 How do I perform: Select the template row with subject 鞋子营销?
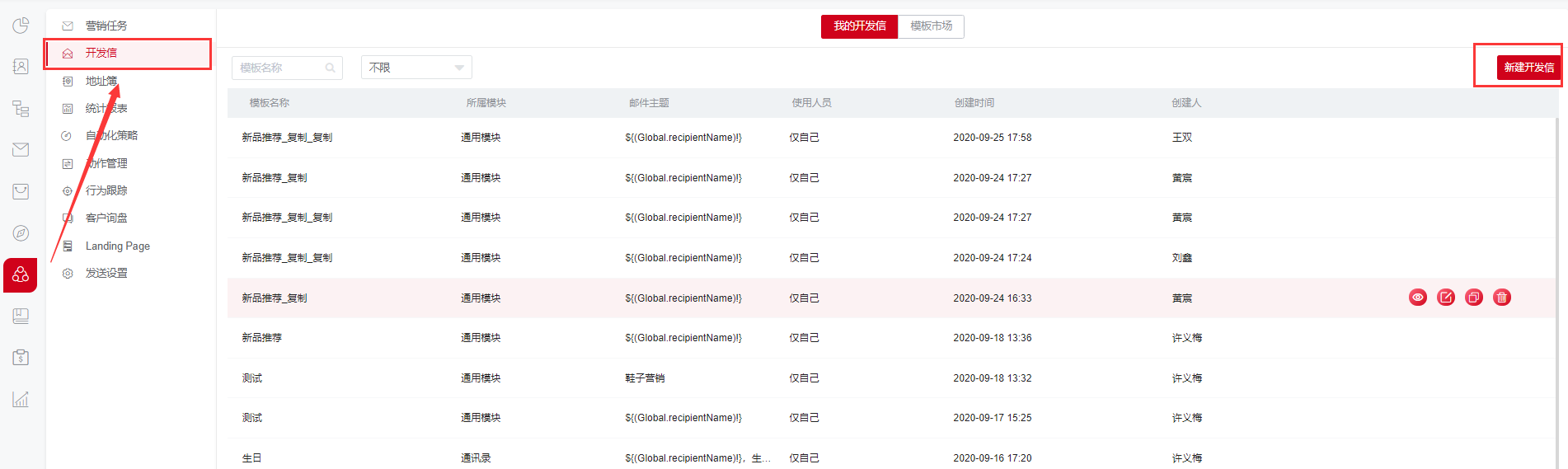(x=645, y=378)
